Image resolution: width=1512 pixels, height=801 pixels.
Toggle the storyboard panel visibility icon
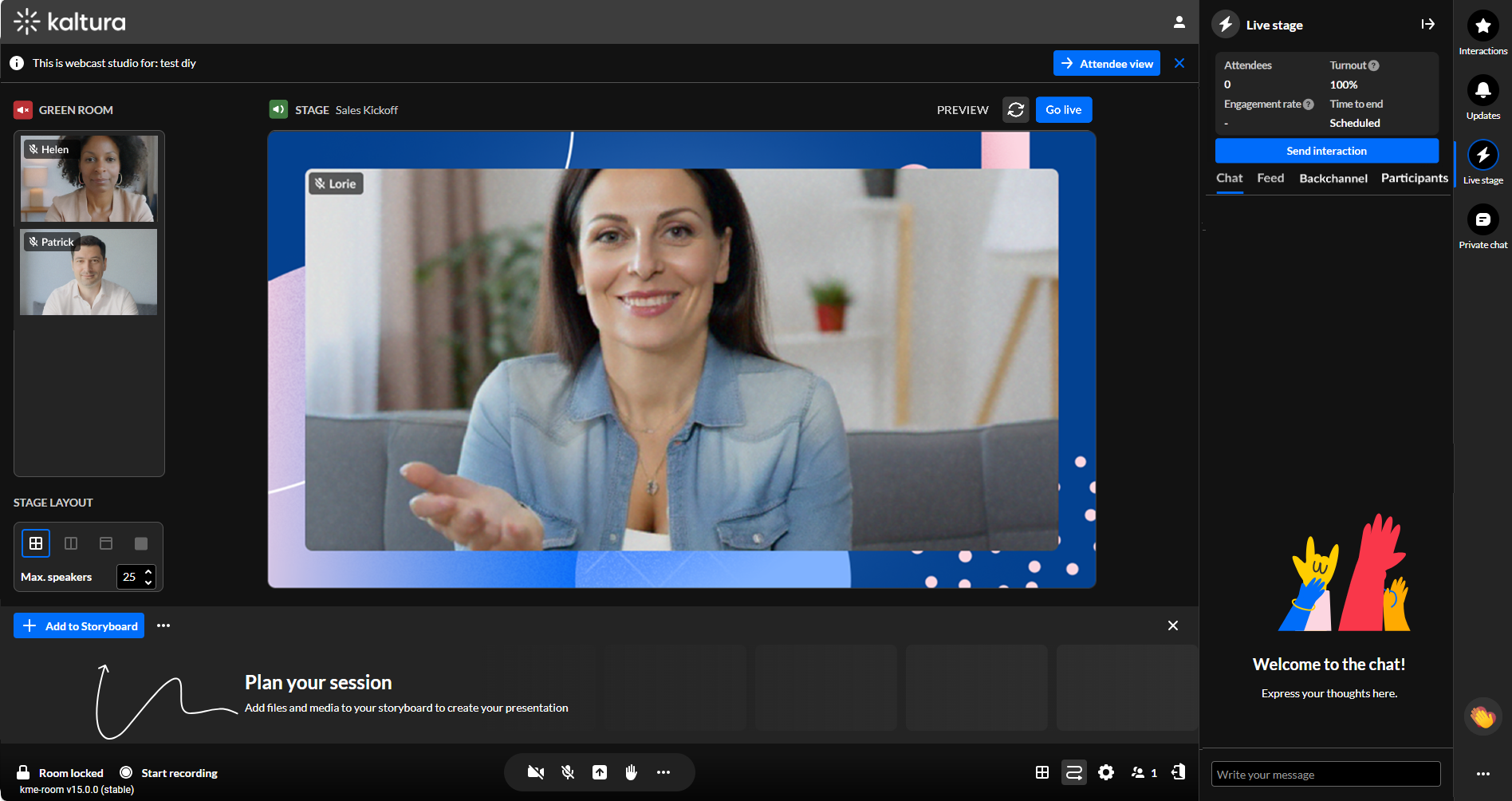tap(1074, 772)
